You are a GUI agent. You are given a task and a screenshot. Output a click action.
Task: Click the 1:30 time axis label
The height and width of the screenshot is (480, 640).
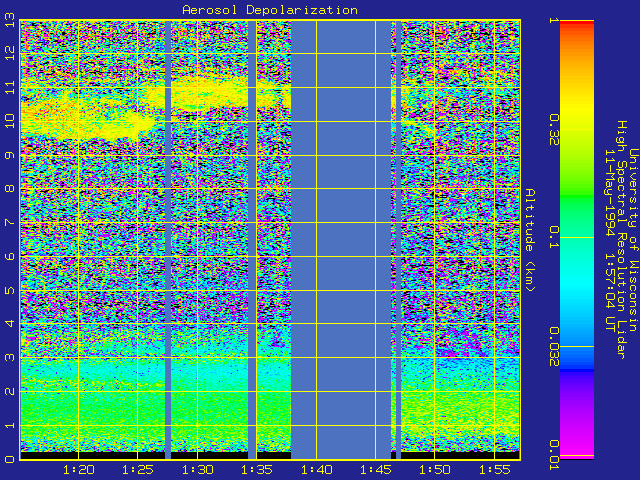197,470
